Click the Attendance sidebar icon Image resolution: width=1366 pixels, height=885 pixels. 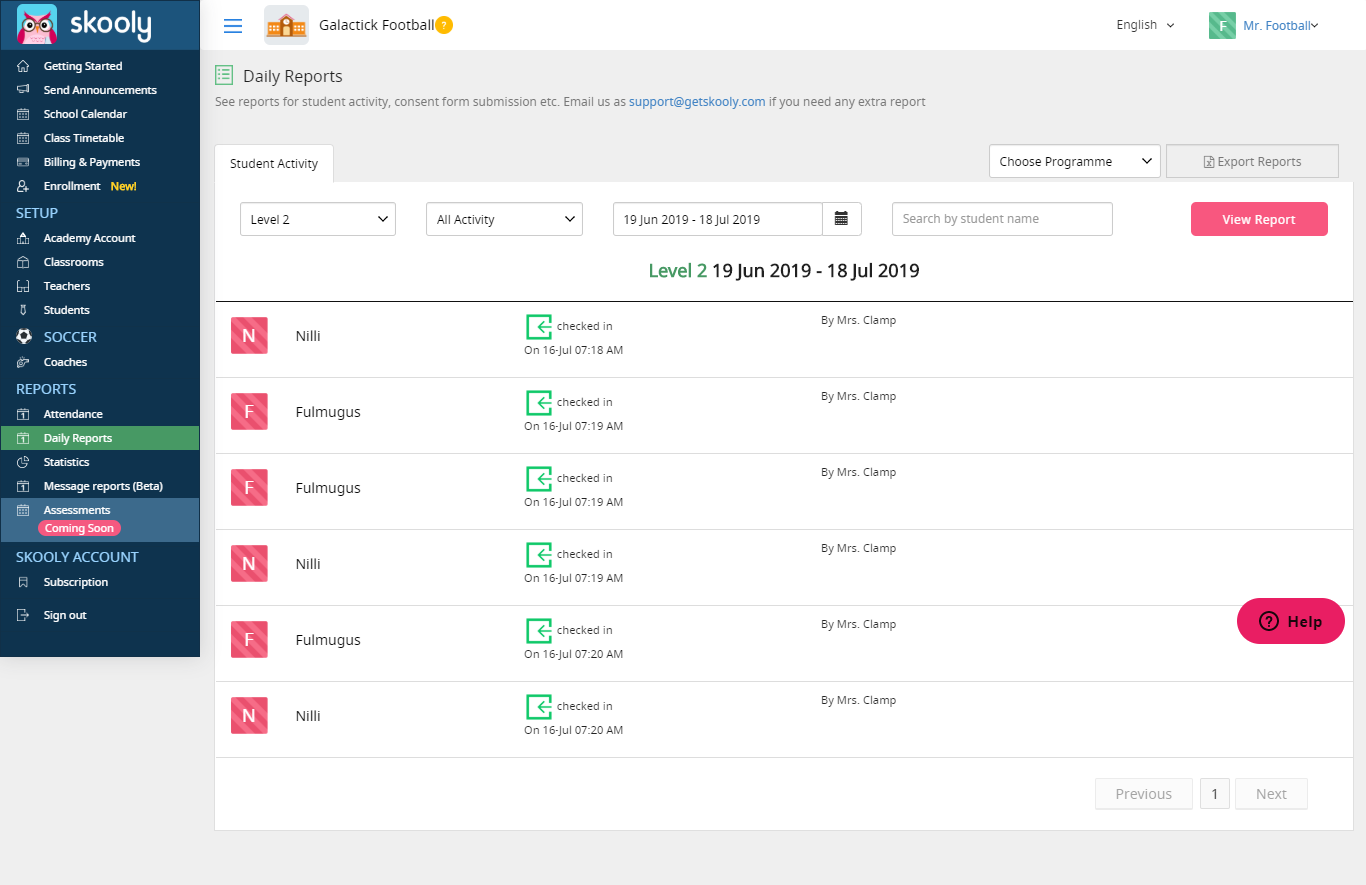[x=23, y=414]
